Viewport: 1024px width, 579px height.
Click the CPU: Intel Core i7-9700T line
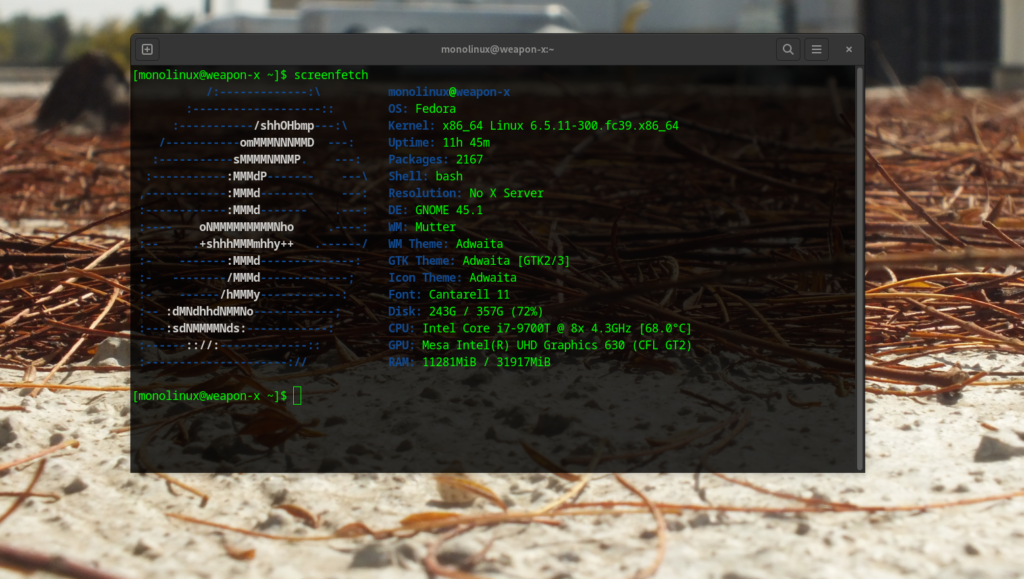540,328
